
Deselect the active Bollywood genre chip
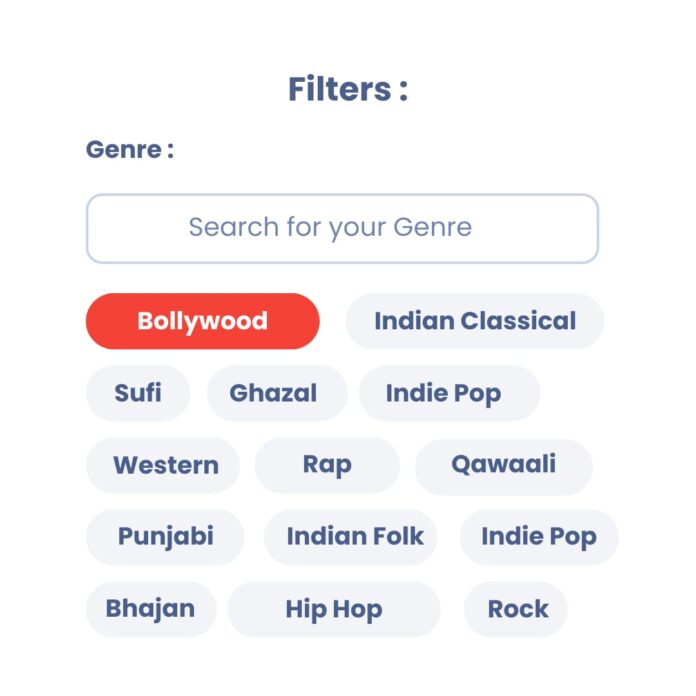click(x=202, y=321)
